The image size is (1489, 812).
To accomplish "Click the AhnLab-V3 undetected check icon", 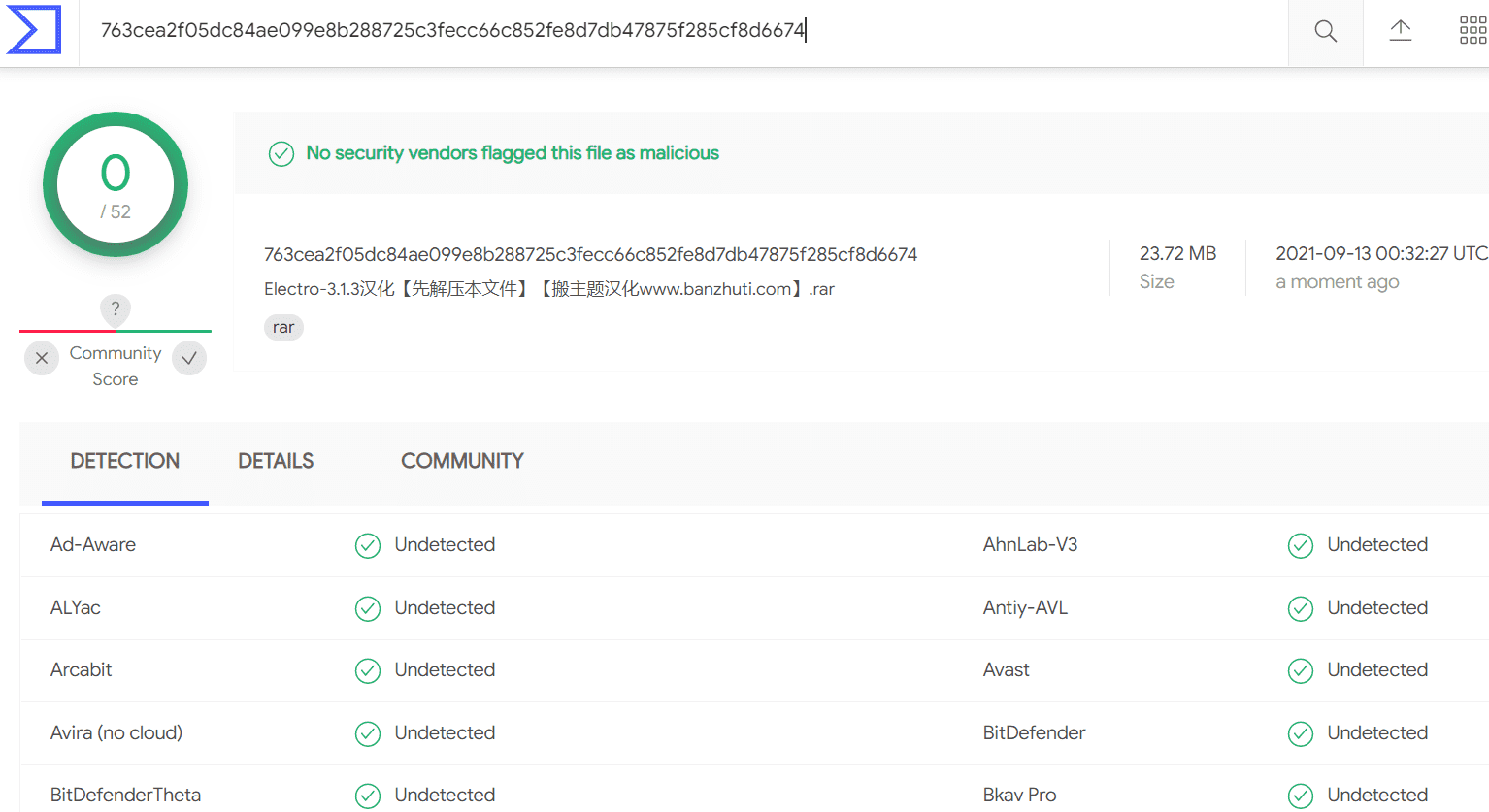I will 1301,545.
